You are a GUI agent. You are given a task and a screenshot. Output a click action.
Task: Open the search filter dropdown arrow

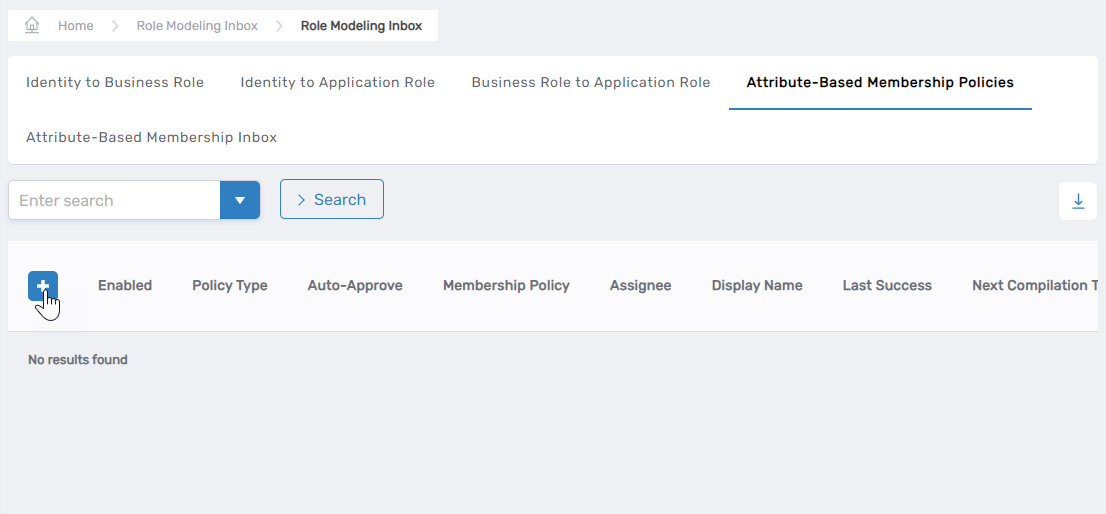coord(240,200)
